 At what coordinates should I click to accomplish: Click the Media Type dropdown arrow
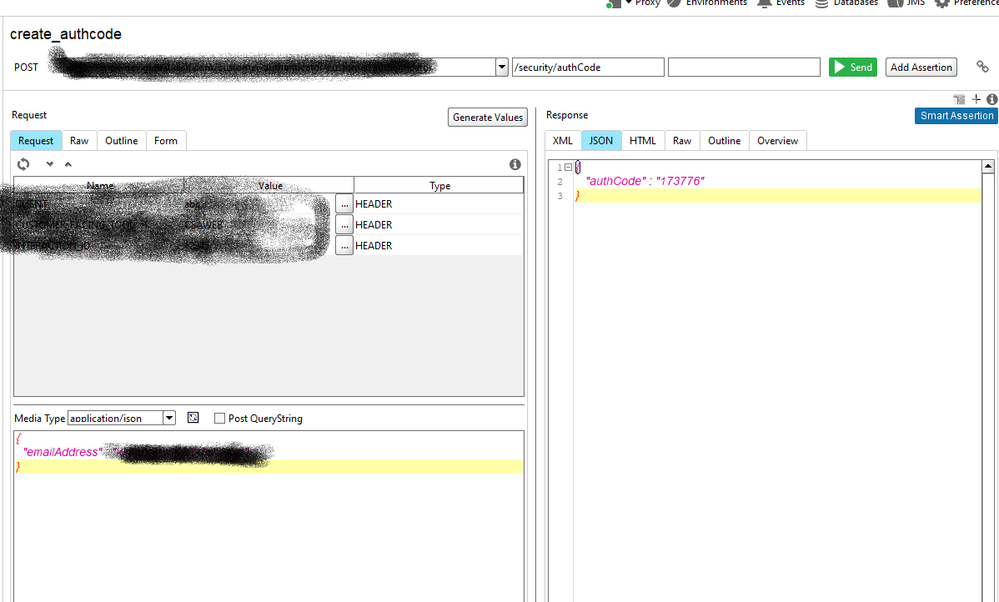[169, 418]
